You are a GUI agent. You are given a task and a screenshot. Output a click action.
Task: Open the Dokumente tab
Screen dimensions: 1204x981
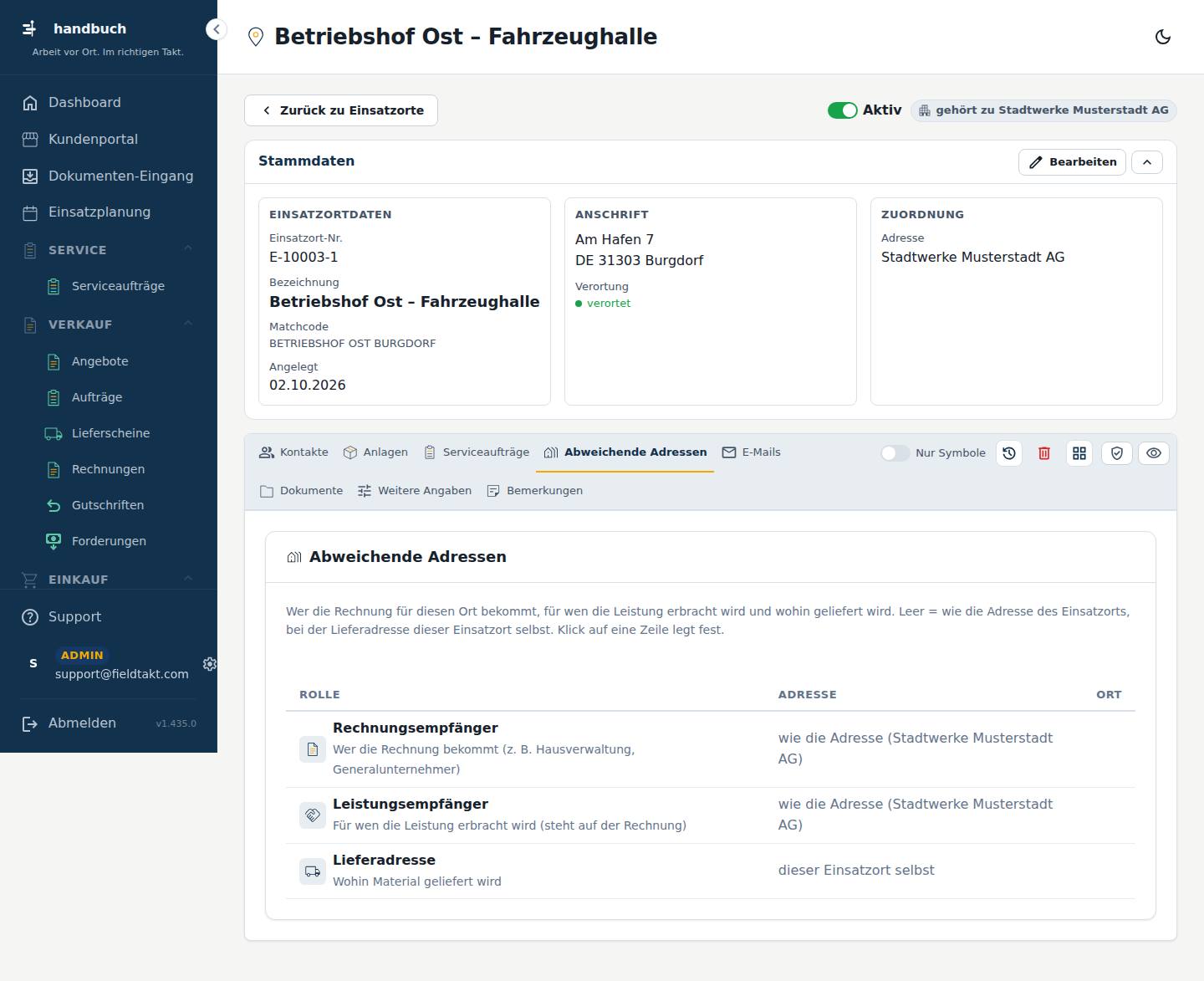point(301,491)
